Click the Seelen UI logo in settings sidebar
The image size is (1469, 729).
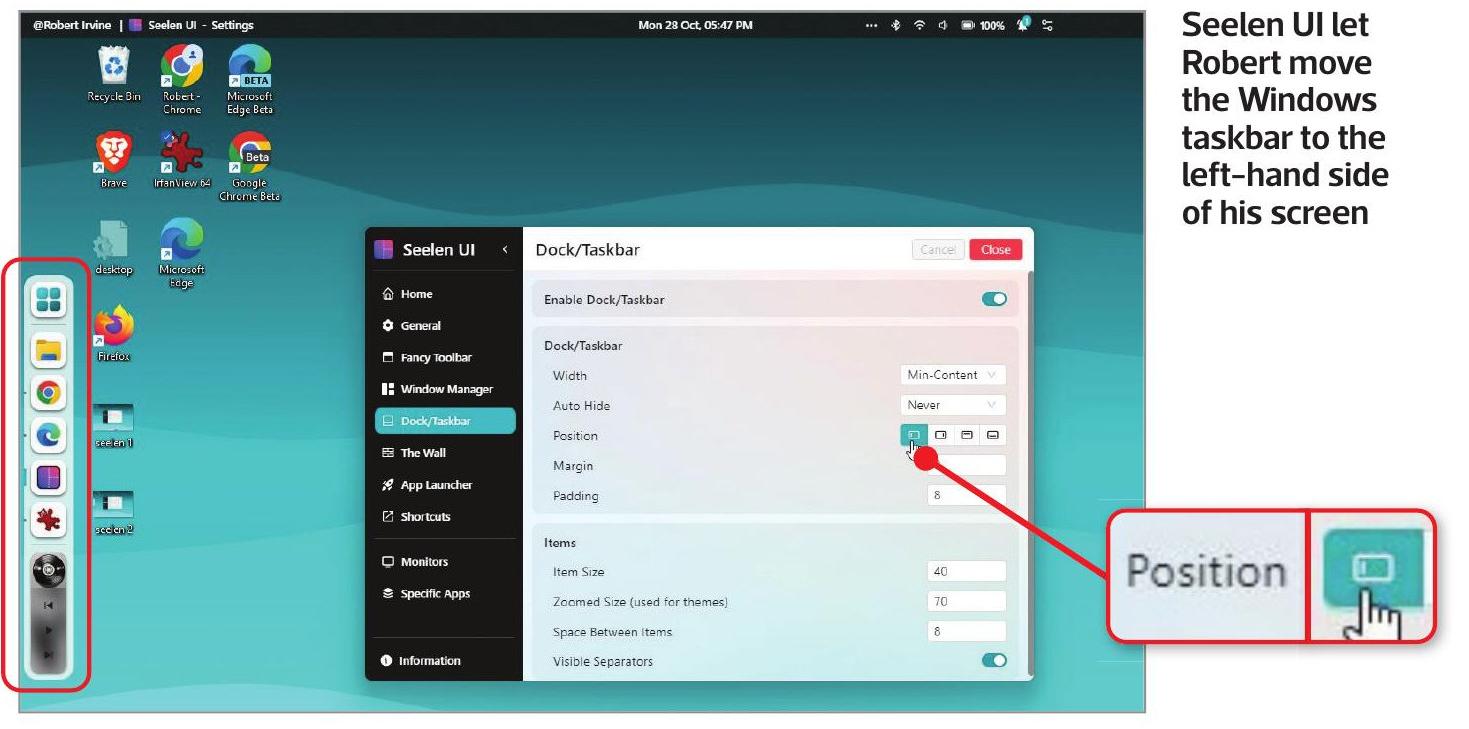(384, 249)
